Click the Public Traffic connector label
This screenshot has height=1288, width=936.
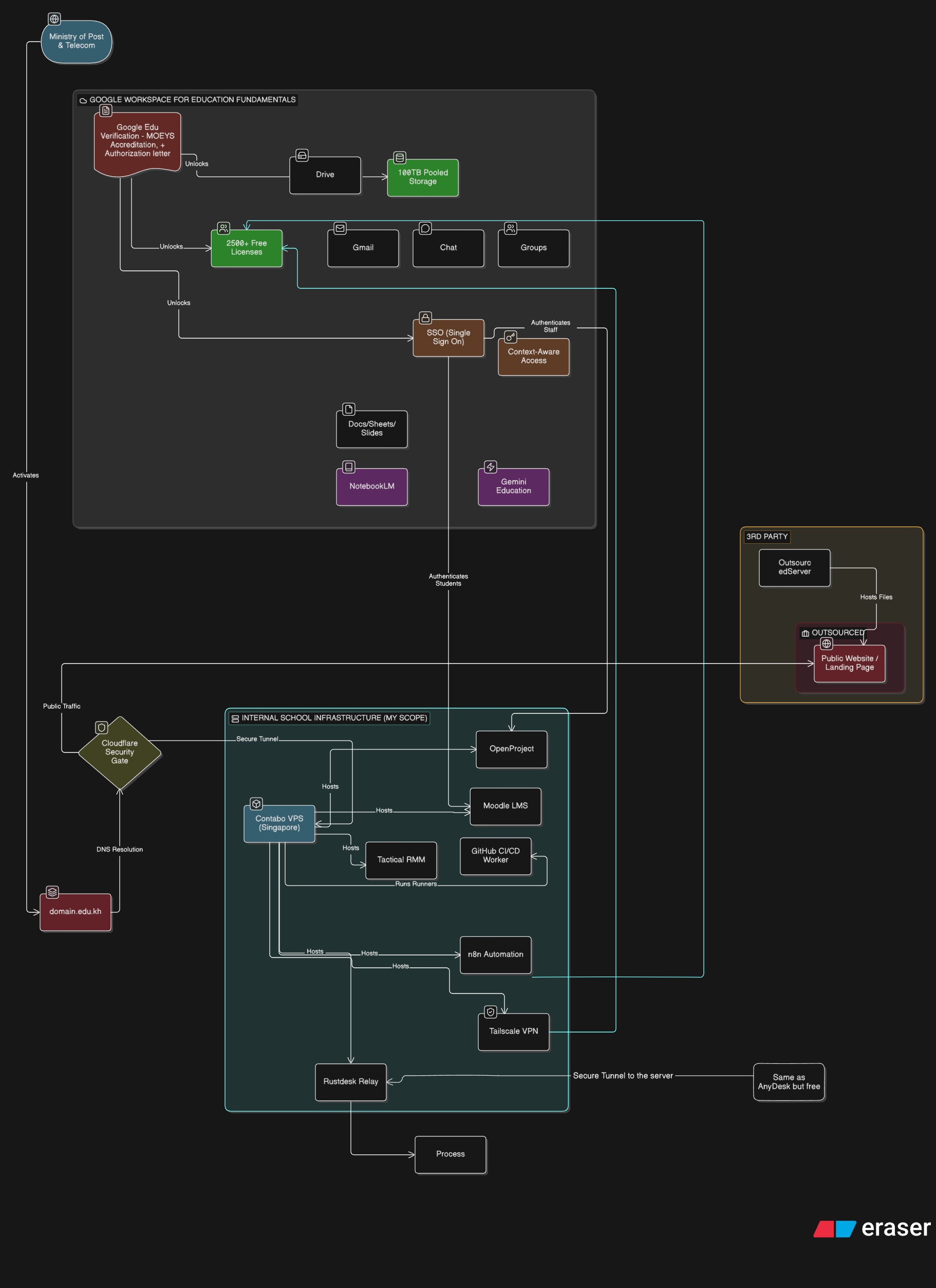click(x=61, y=707)
